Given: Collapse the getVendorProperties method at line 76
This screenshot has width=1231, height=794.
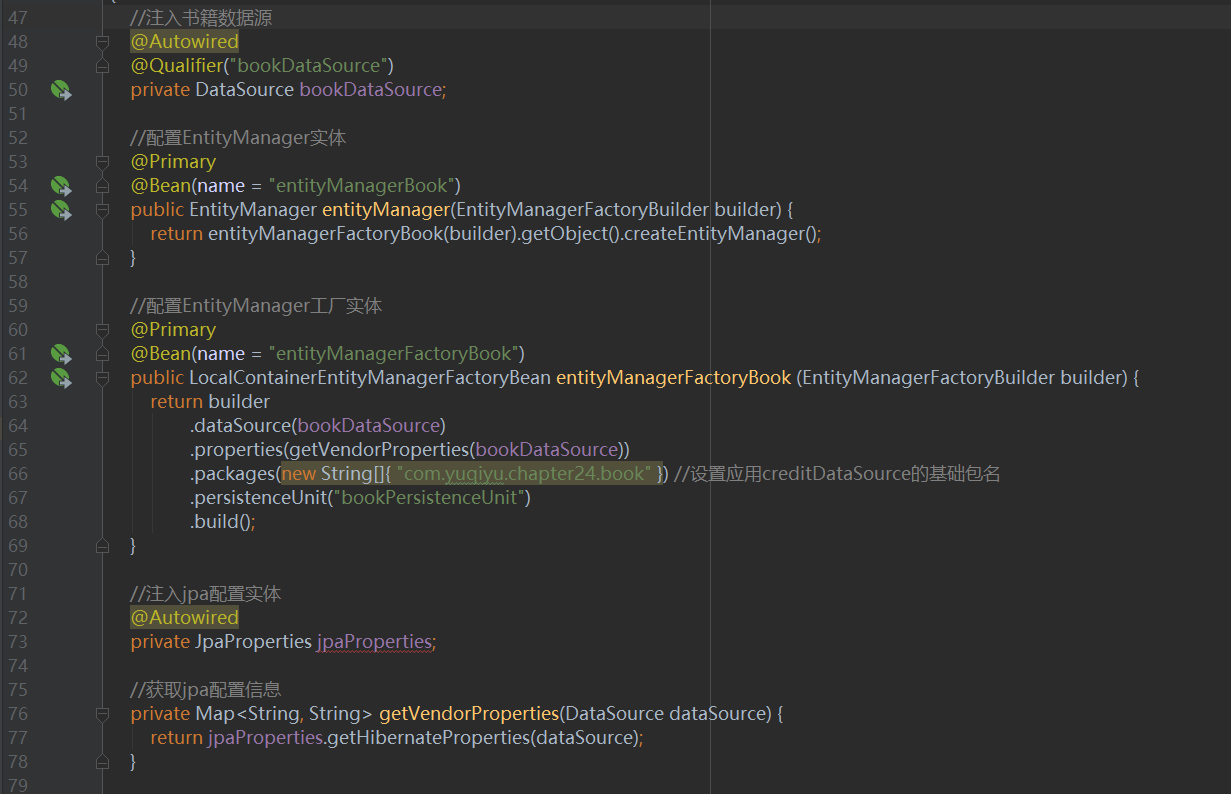Looking at the screenshot, I should pyautogui.click(x=102, y=714).
